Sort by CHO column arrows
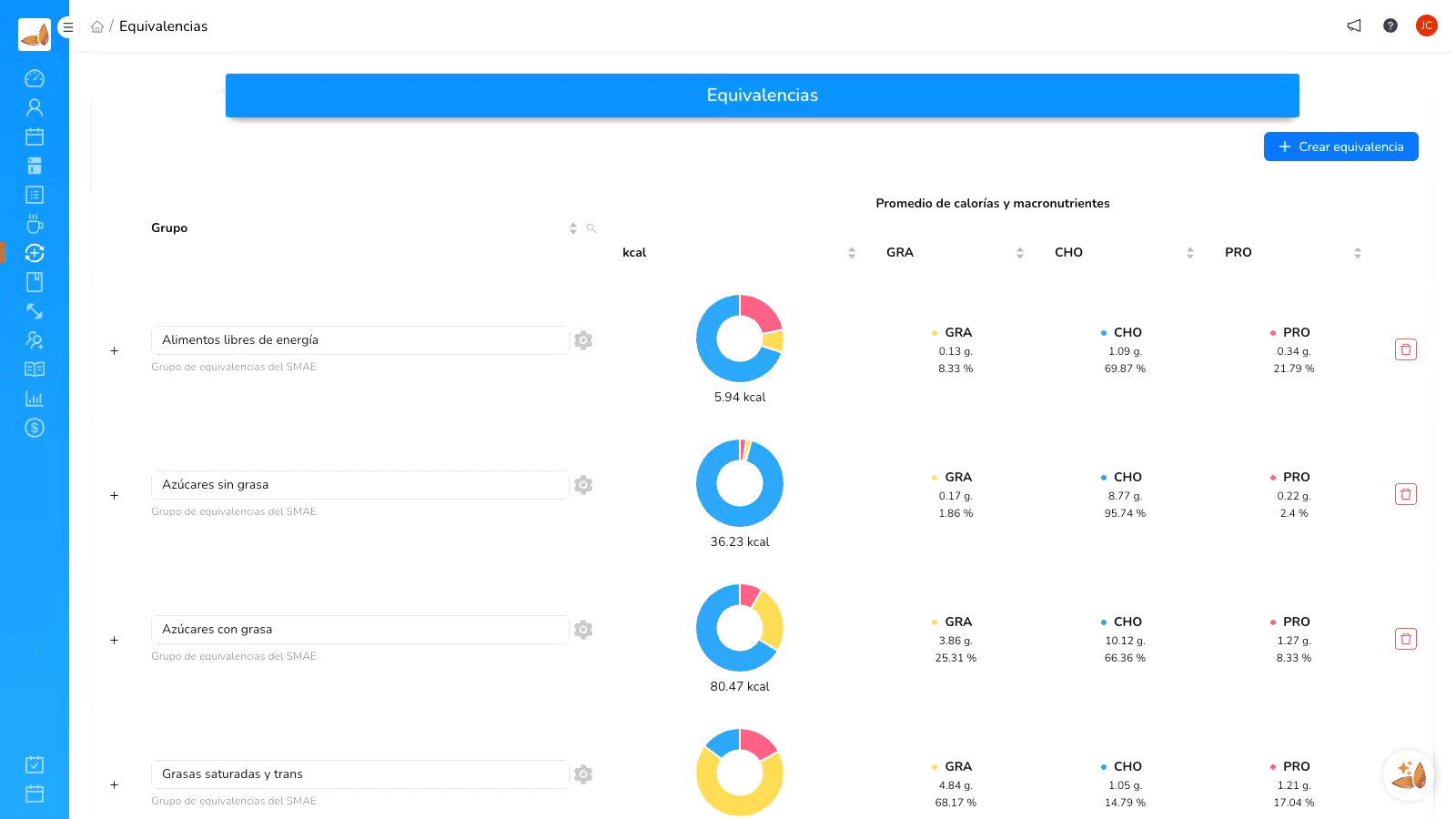 (1190, 253)
